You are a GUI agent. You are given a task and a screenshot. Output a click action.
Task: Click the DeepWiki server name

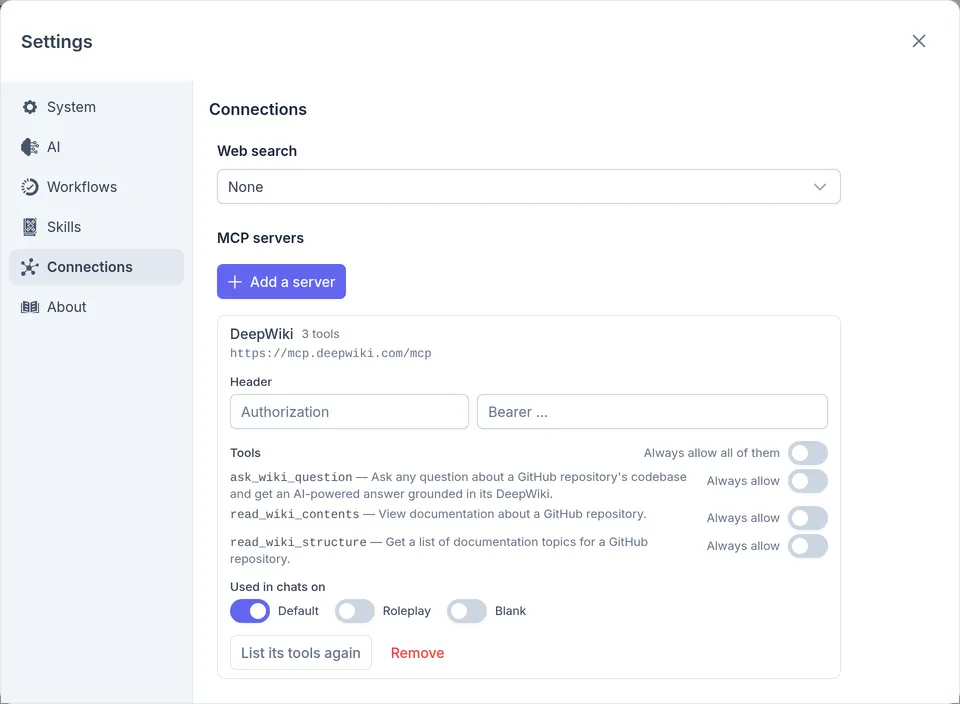point(261,334)
